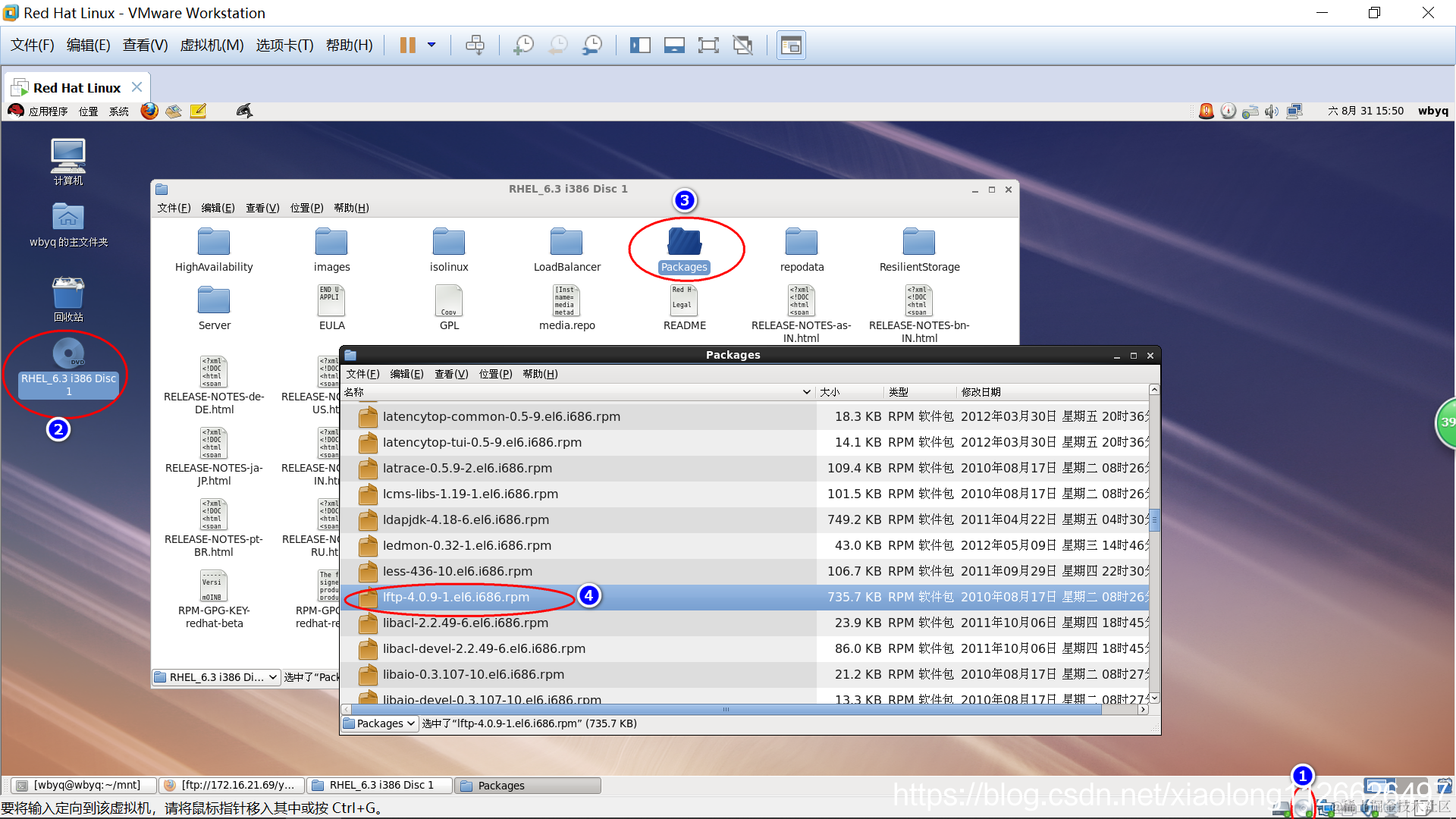Open the 虚拟机(M) menu

(x=212, y=45)
